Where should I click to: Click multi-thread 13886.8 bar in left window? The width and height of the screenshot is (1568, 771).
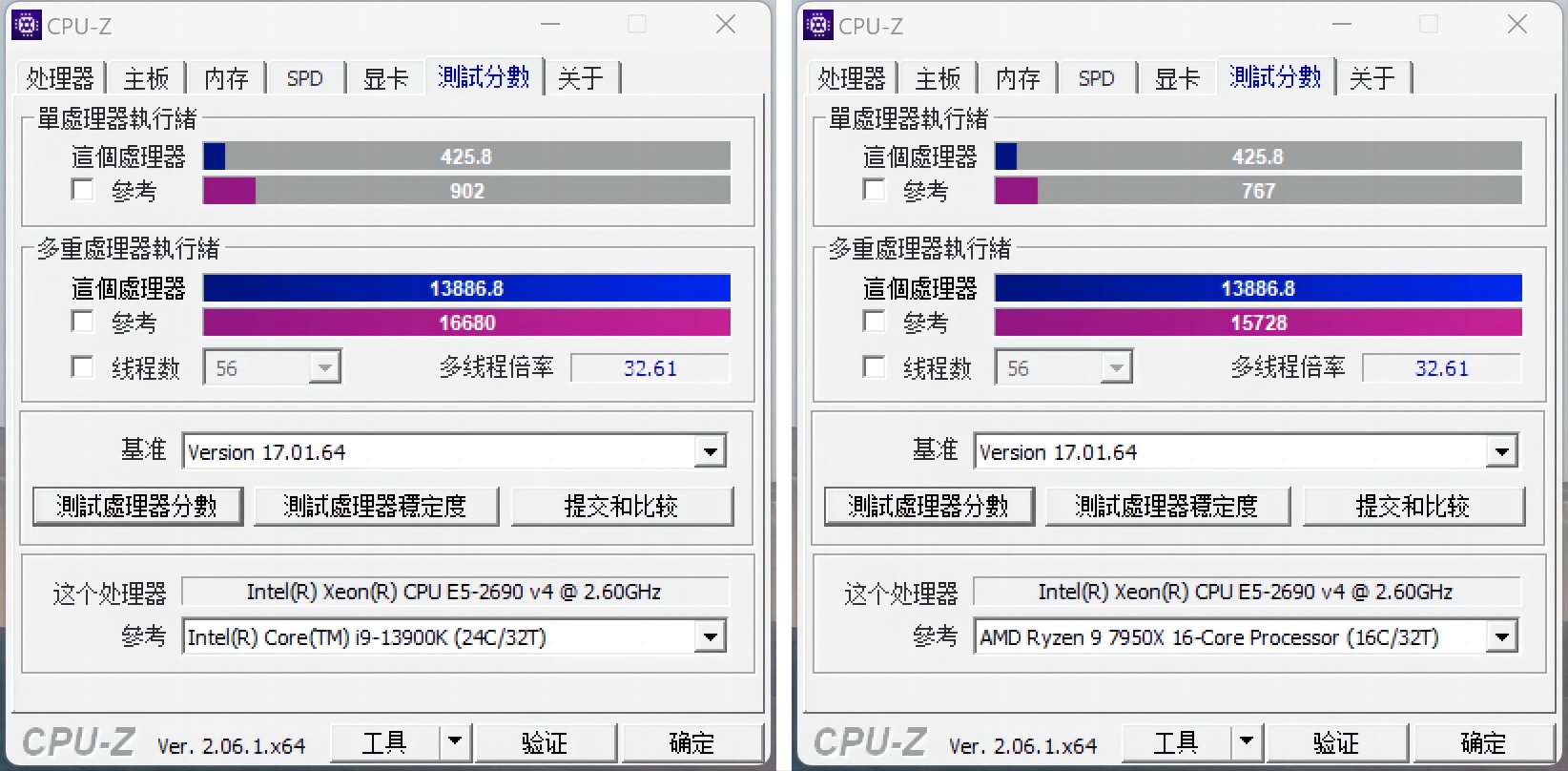(x=466, y=287)
